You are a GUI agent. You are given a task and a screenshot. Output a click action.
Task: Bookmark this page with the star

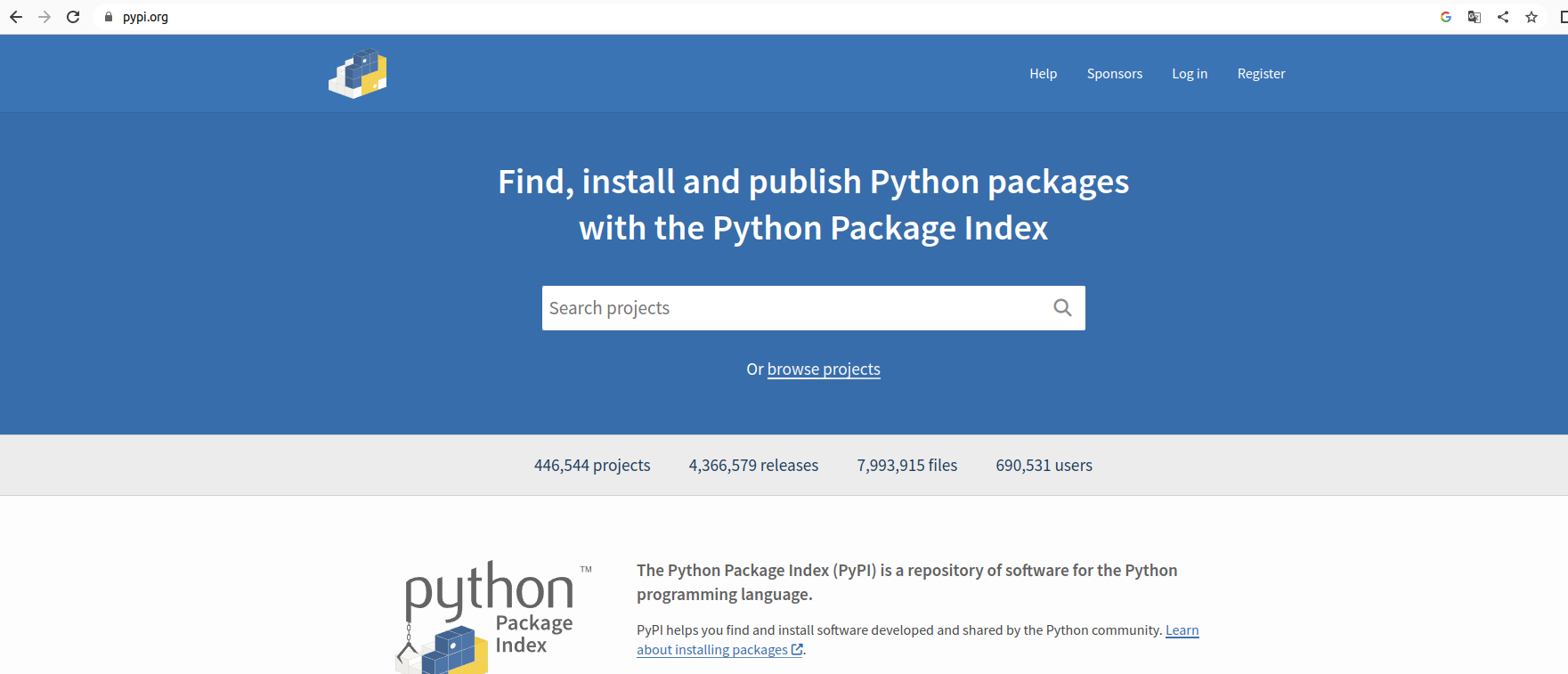(x=1531, y=17)
